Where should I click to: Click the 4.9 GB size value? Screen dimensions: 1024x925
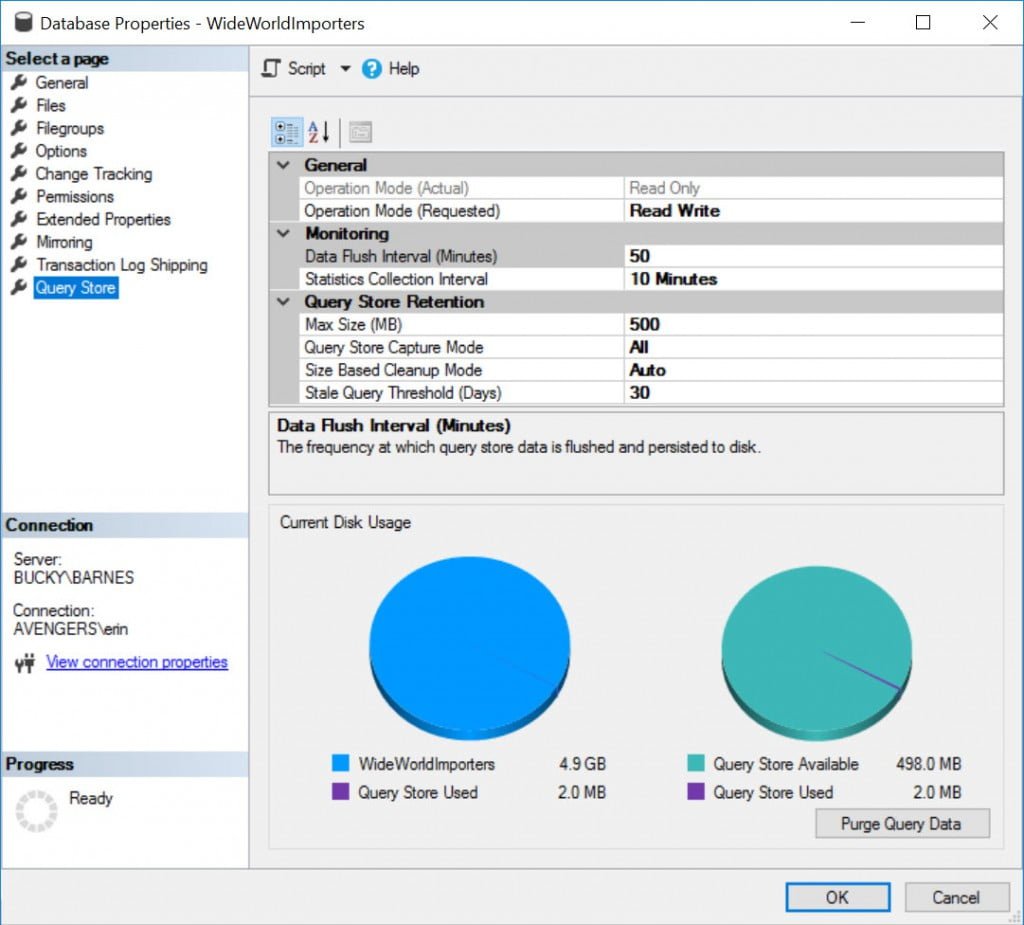tap(583, 764)
